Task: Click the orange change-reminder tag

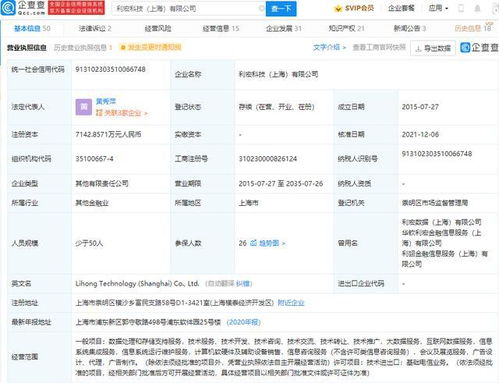Action: click(x=151, y=47)
